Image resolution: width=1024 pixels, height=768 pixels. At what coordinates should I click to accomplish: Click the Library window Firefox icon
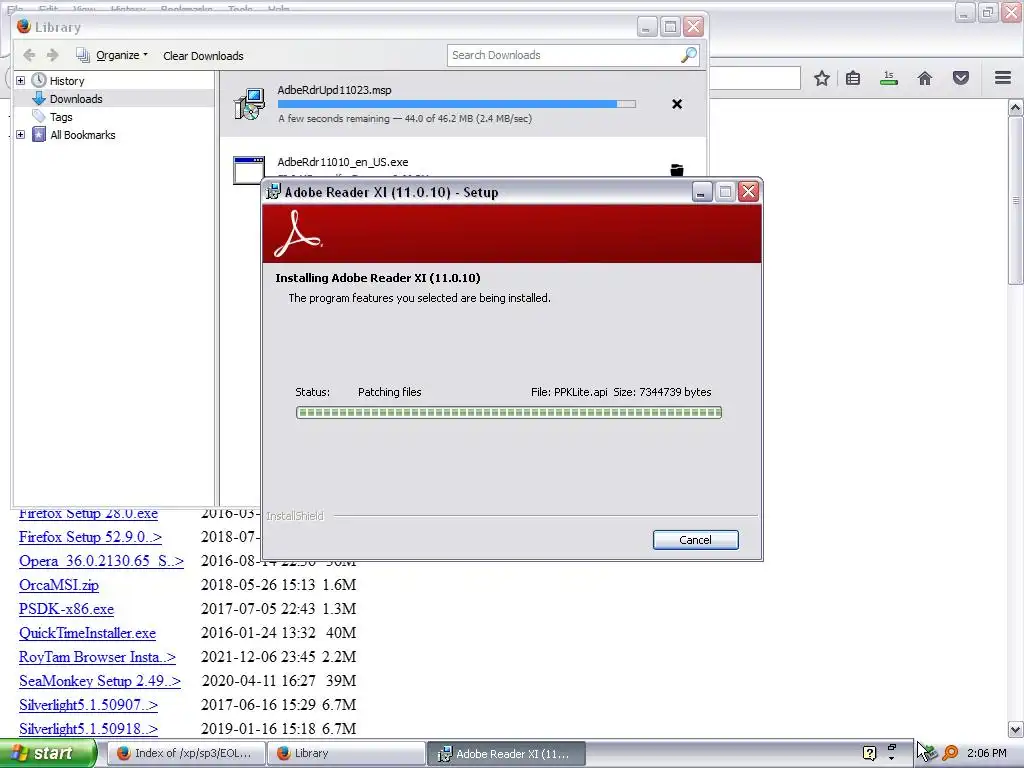coord(24,26)
